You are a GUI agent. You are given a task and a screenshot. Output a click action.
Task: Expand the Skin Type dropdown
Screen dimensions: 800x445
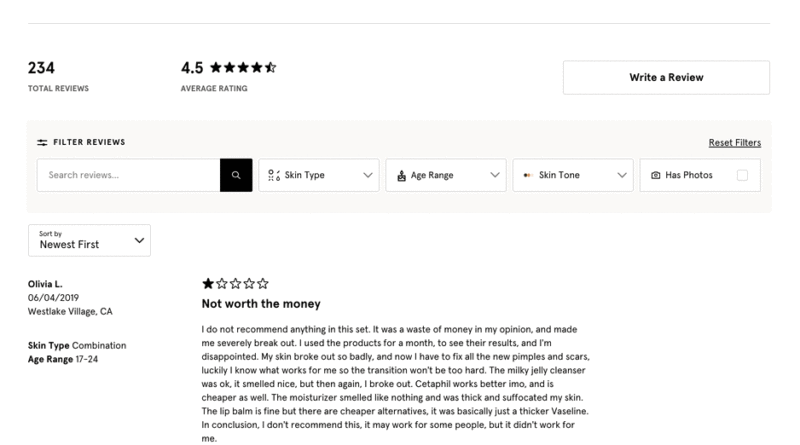(319, 175)
